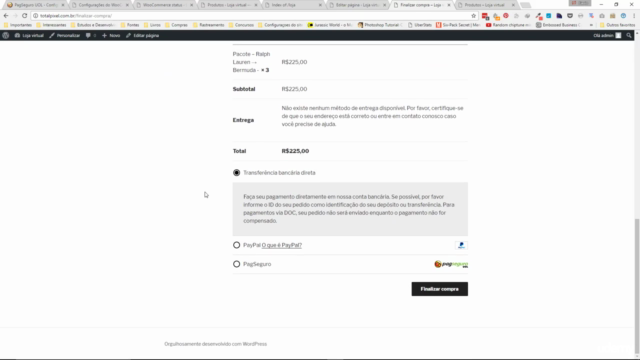Switch to the Index of /loja tab
The width and height of the screenshot is (640, 360).
[293, 5]
